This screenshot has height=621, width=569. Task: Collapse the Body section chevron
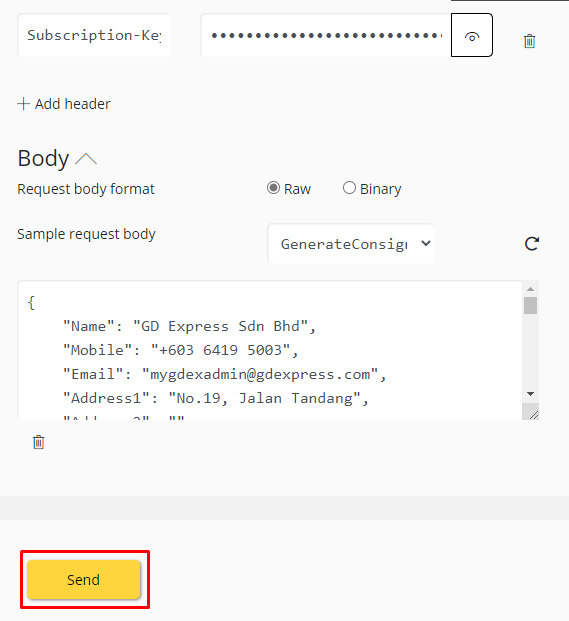[86, 159]
